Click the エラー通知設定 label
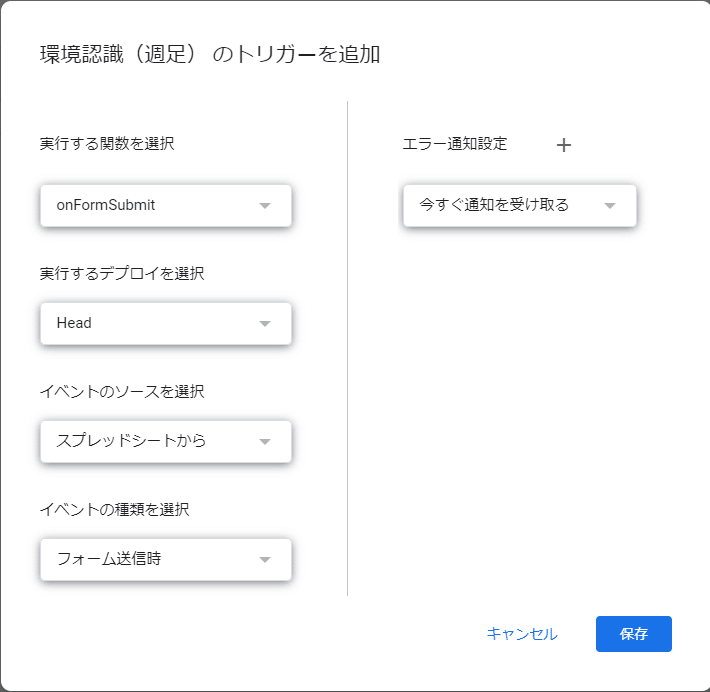Image resolution: width=710 pixels, height=692 pixels. pyautogui.click(x=455, y=144)
